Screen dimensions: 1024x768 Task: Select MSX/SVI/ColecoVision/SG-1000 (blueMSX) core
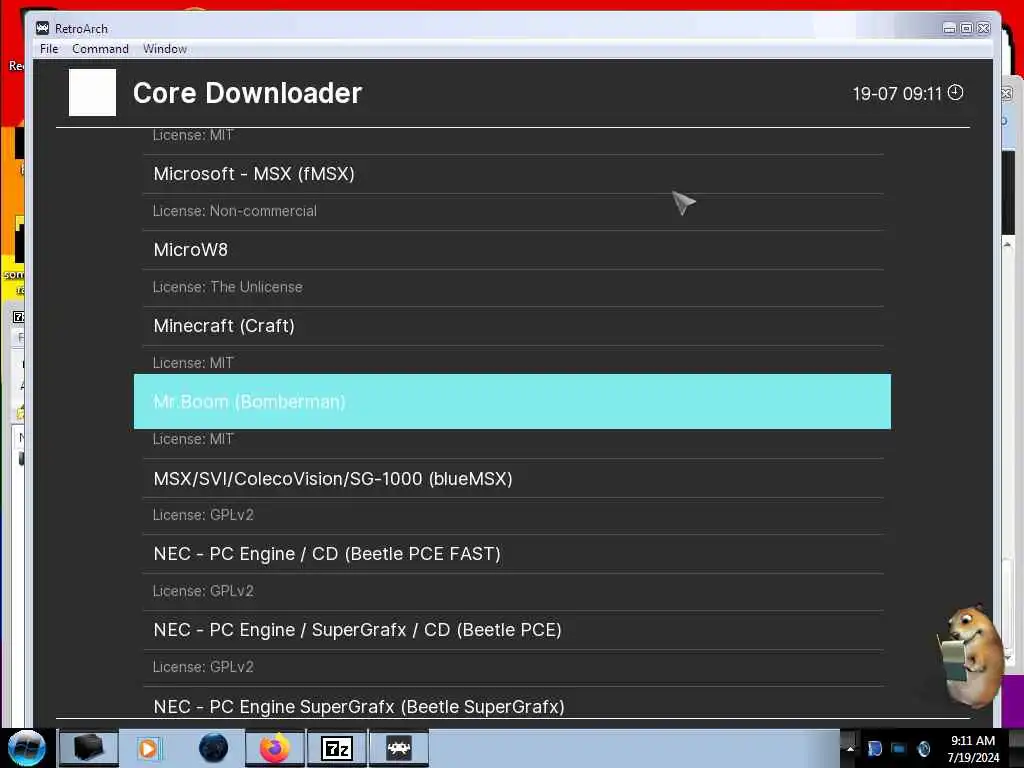(x=513, y=479)
